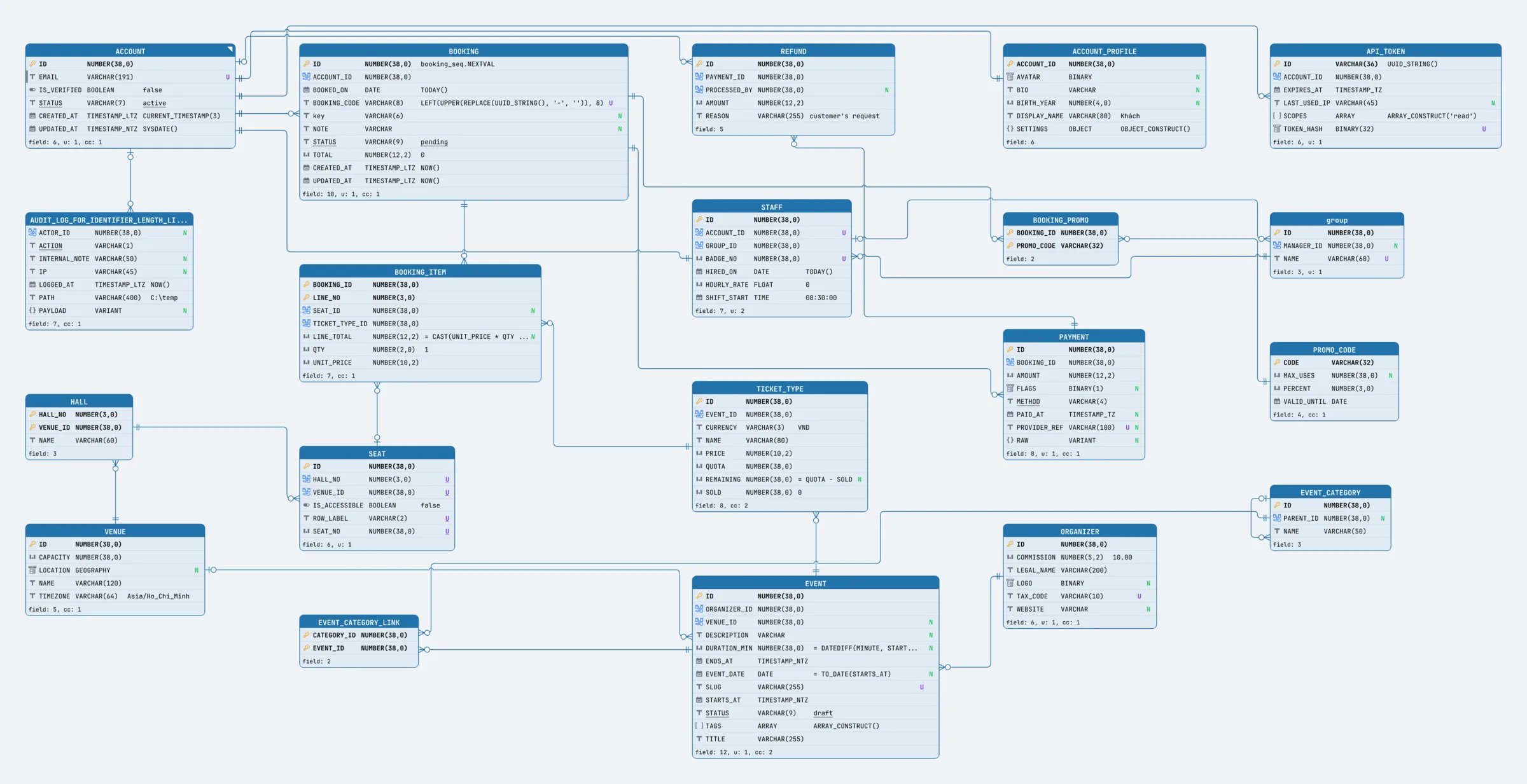Click the binary icon beside ORGANIZER LOGO
Viewport: 1527px width, 784px height.
coord(1010,583)
